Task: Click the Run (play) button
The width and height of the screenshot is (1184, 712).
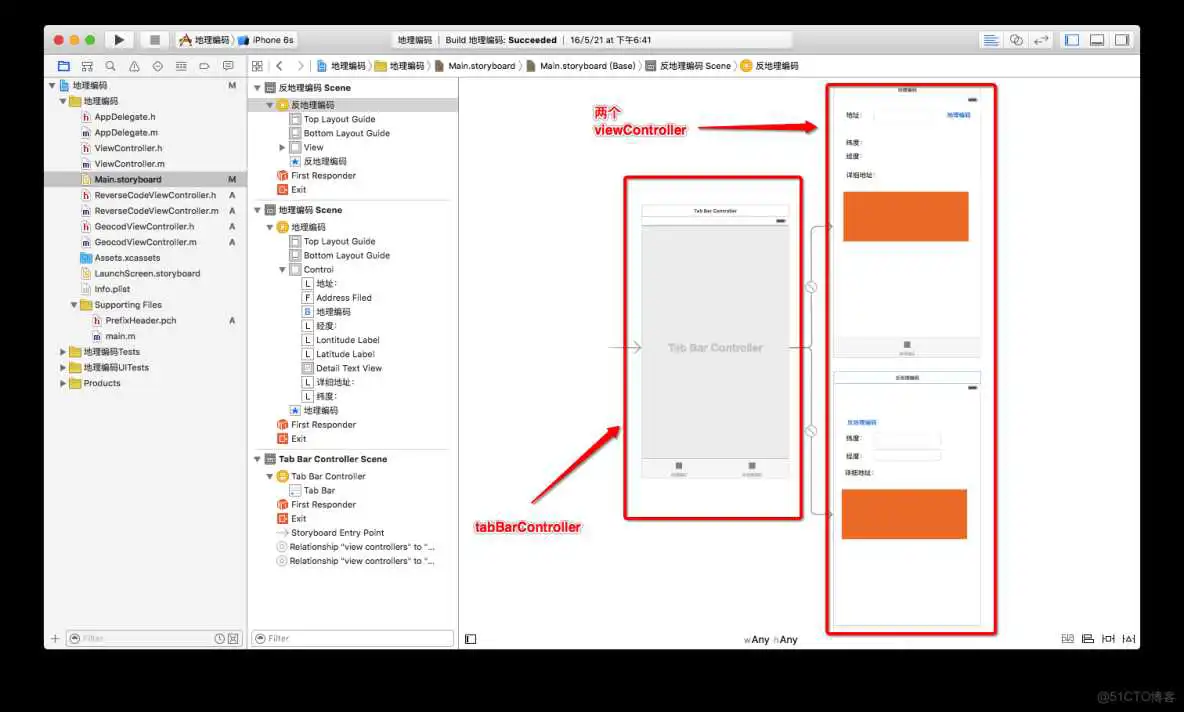Action: [119, 40]
